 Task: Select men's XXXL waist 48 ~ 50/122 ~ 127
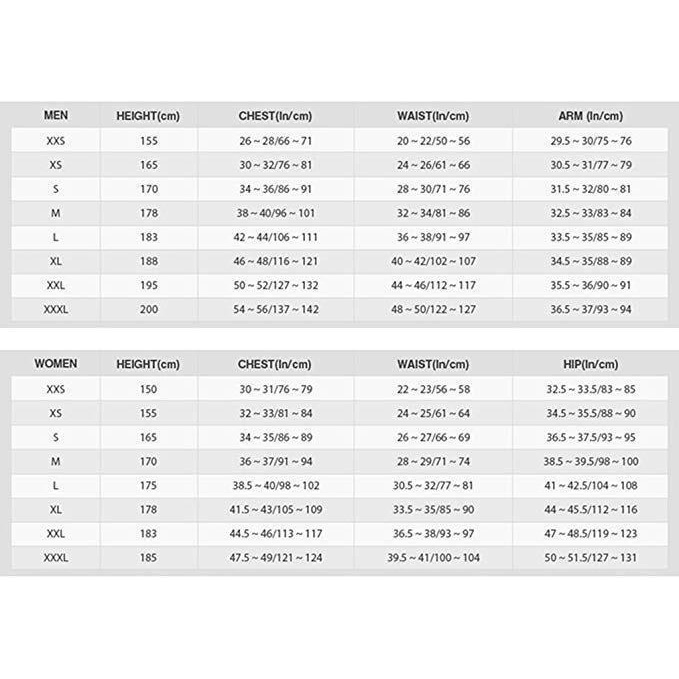point(433,309)
